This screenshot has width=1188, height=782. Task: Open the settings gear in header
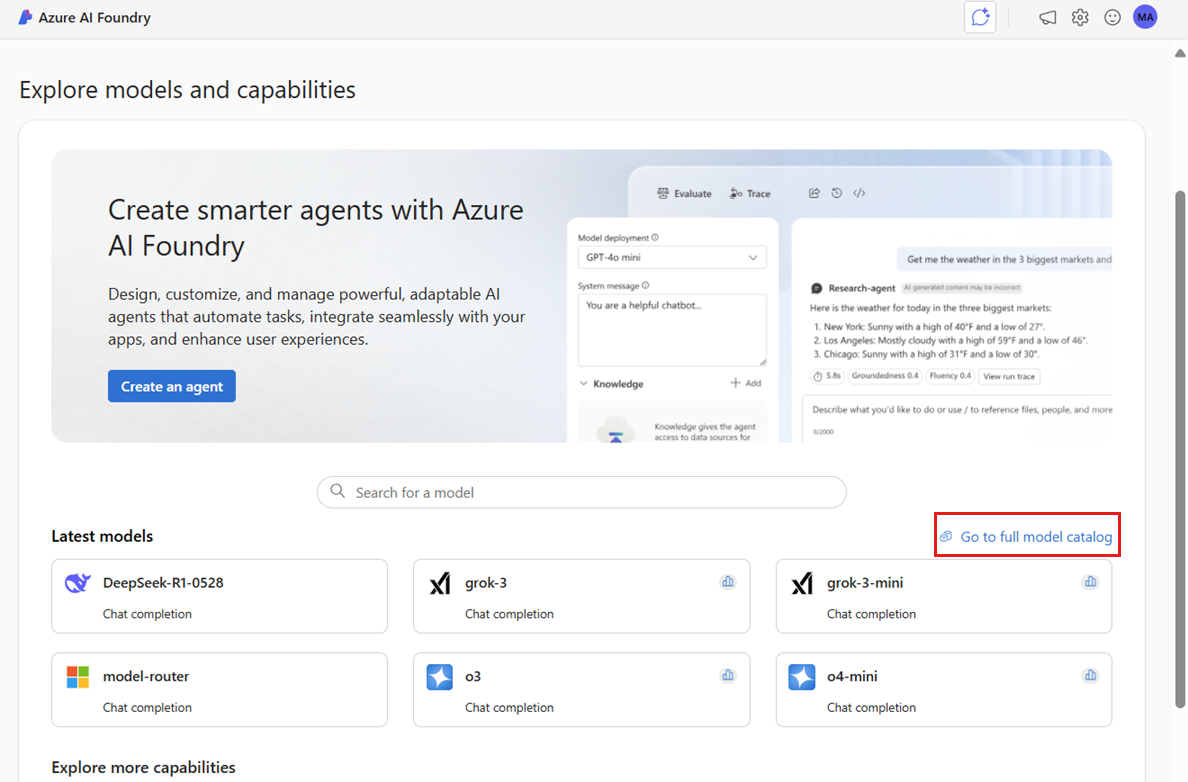point(1080,17)
